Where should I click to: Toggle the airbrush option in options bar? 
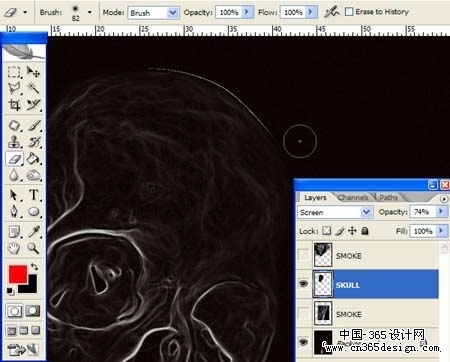(x=332, y=12)
